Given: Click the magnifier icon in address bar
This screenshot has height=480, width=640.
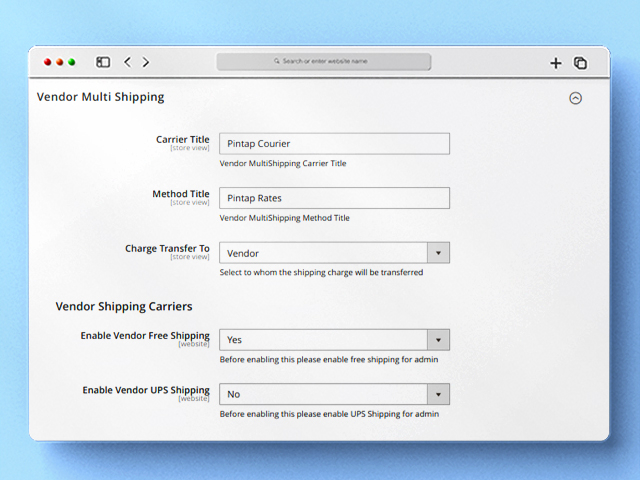Looking at the screenshot, I should coord(277,61).
